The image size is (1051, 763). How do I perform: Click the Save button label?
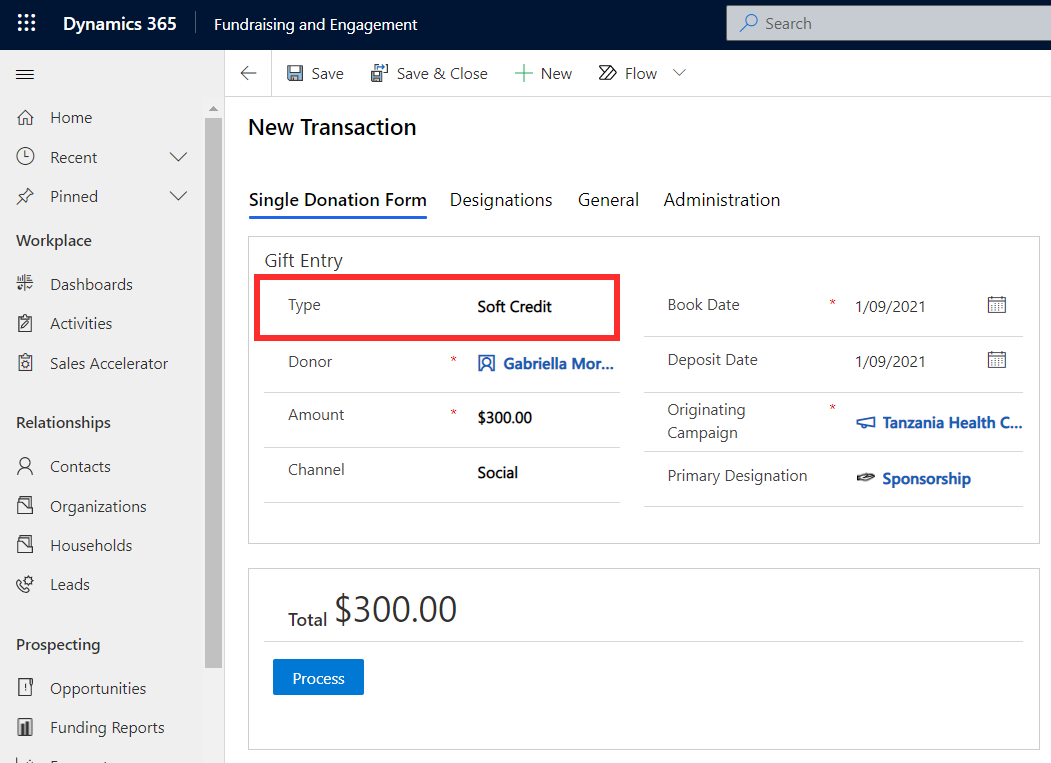[327, 74]
